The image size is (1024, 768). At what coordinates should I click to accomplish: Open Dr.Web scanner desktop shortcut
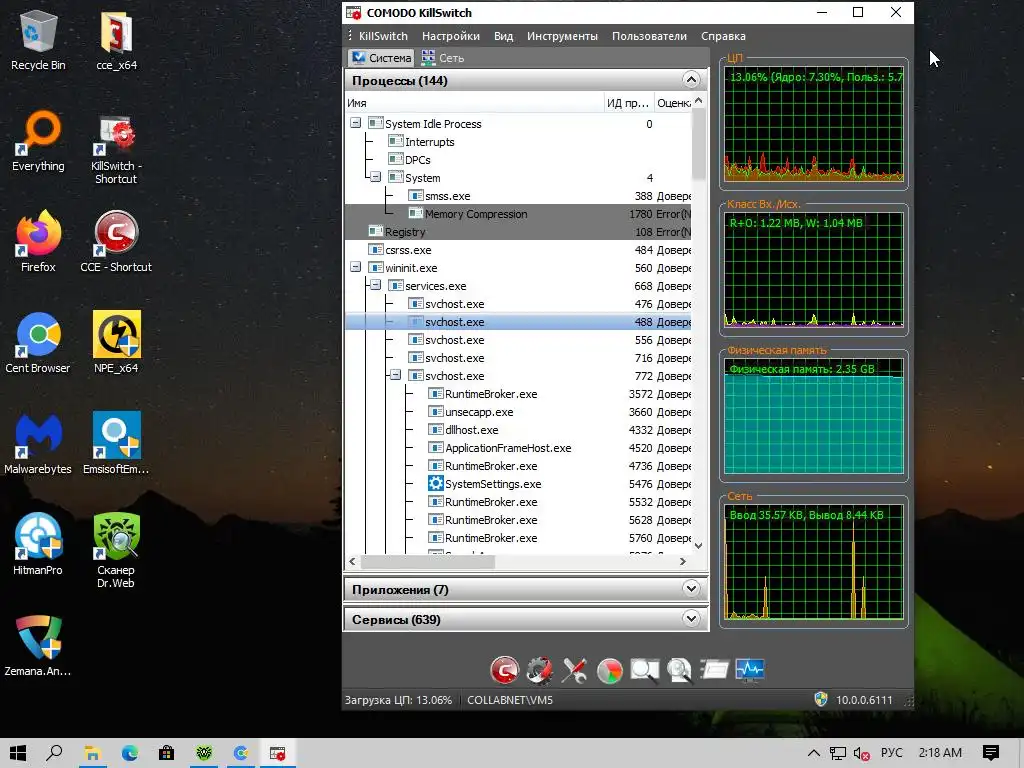click(116, 551)
